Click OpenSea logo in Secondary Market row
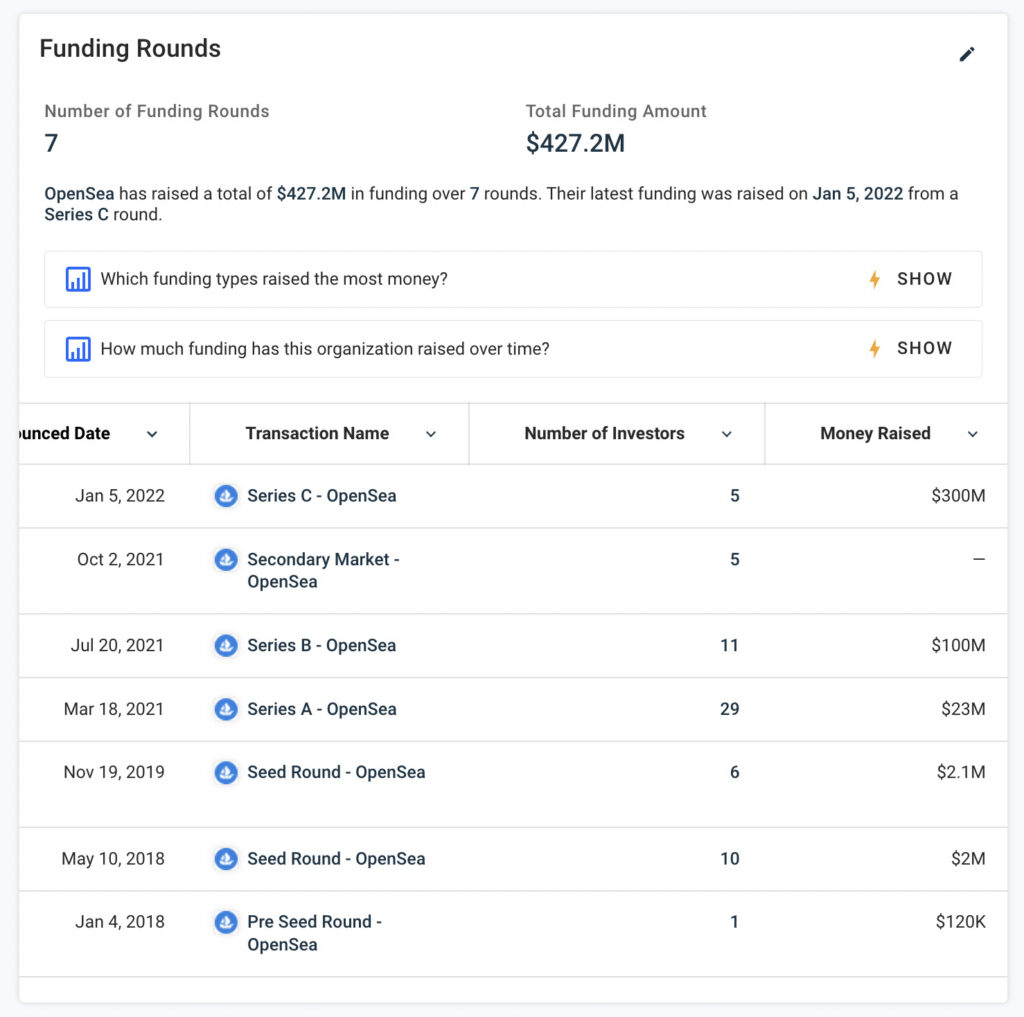 pyautogui.click(x=227, y=560)
